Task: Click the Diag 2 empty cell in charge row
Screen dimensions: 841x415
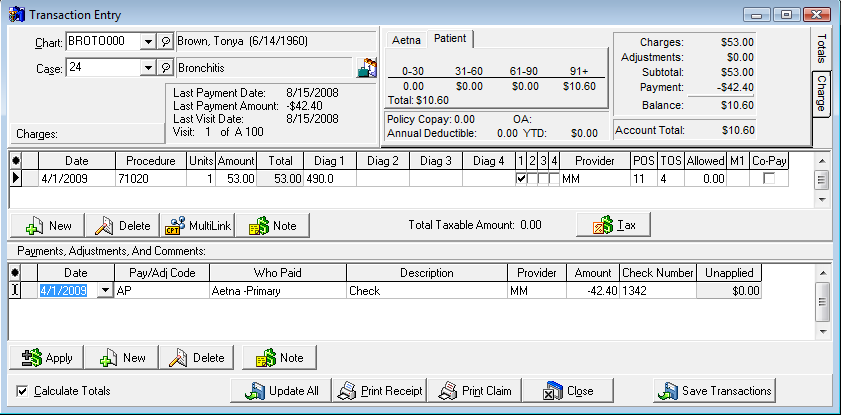Action: coord(383,179)
